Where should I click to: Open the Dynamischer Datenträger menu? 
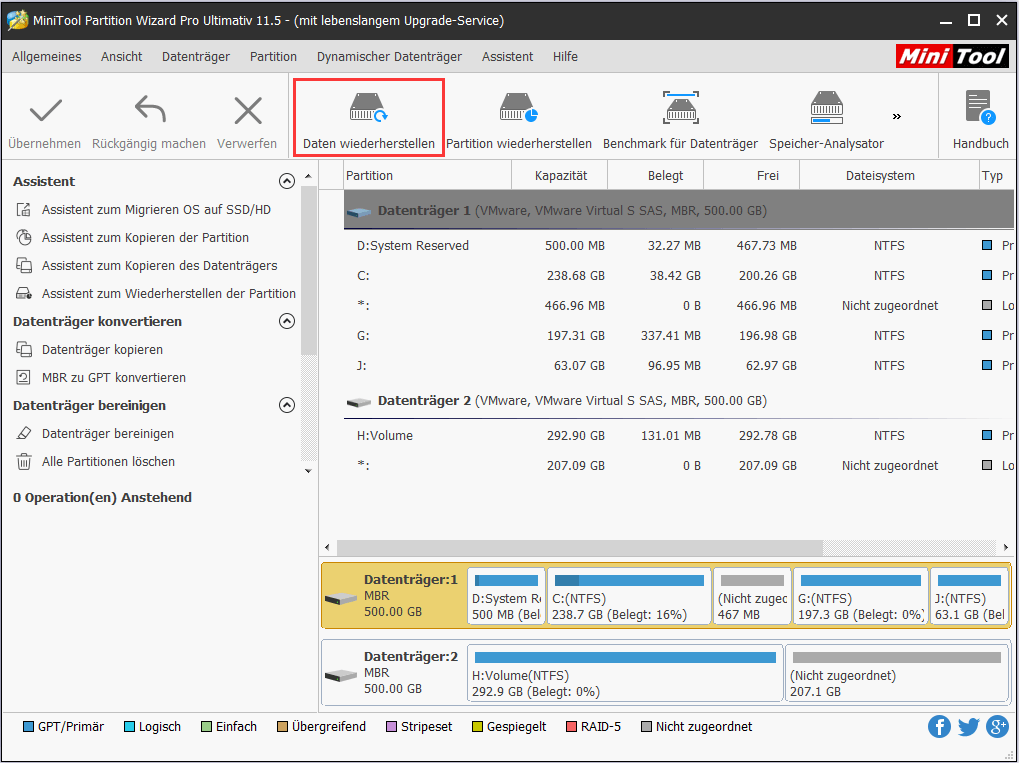click(x=389, y=57)
